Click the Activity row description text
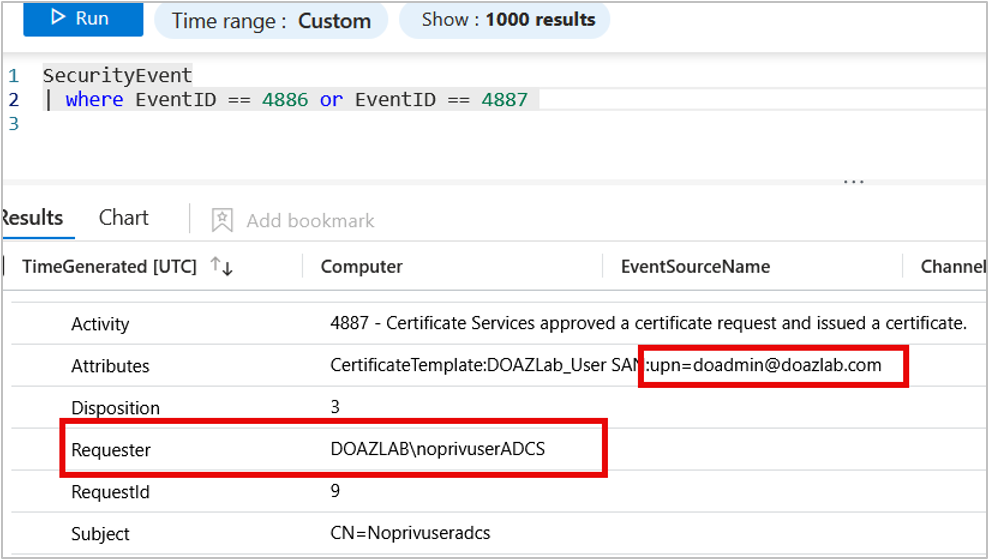Screen dimensions: 989x559 coord(648,324)
